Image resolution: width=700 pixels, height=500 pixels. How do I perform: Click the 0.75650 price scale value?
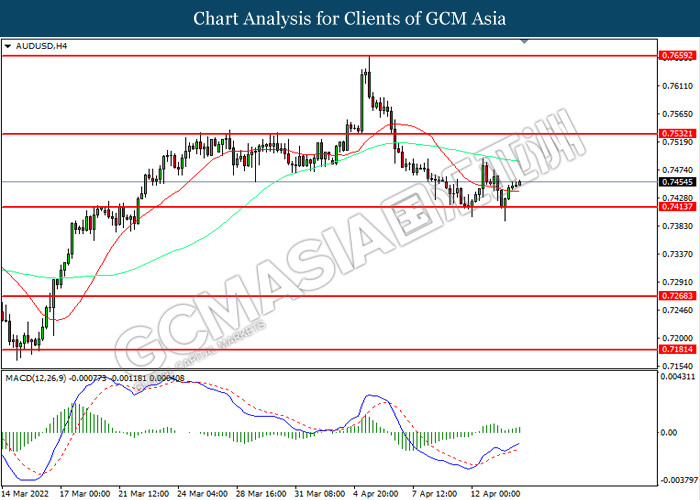coord(677,114)
